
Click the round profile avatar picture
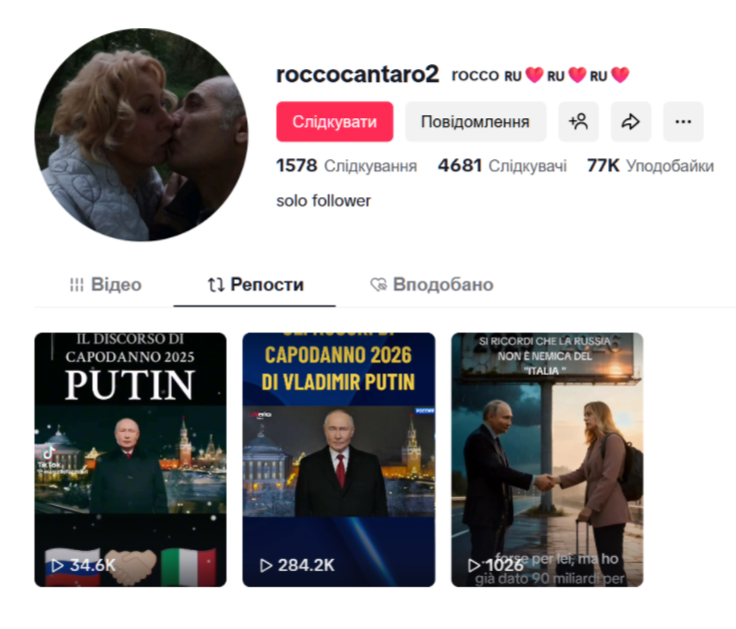141,135
